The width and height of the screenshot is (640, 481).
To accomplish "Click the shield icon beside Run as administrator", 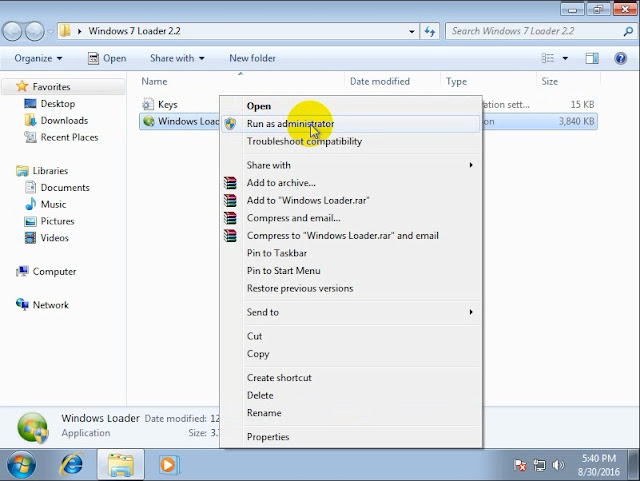I will (x=230, y=124).
